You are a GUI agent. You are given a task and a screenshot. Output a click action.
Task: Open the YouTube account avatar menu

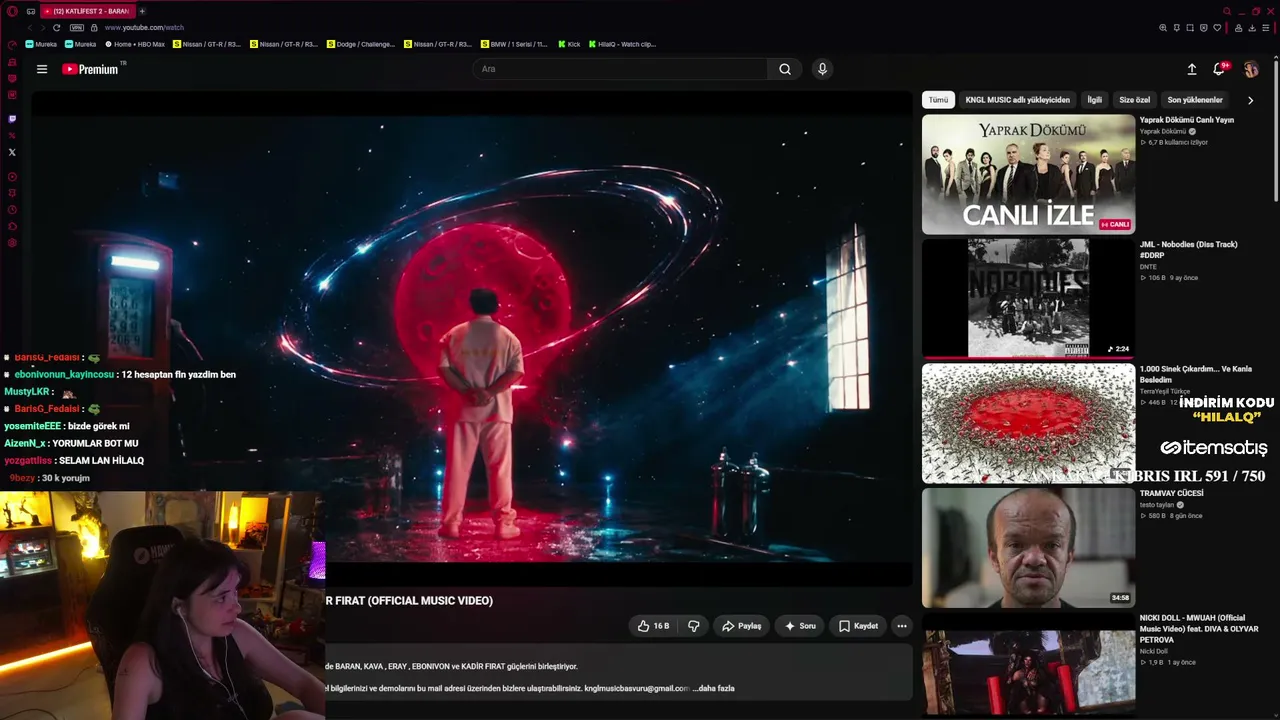[1251, 69]
